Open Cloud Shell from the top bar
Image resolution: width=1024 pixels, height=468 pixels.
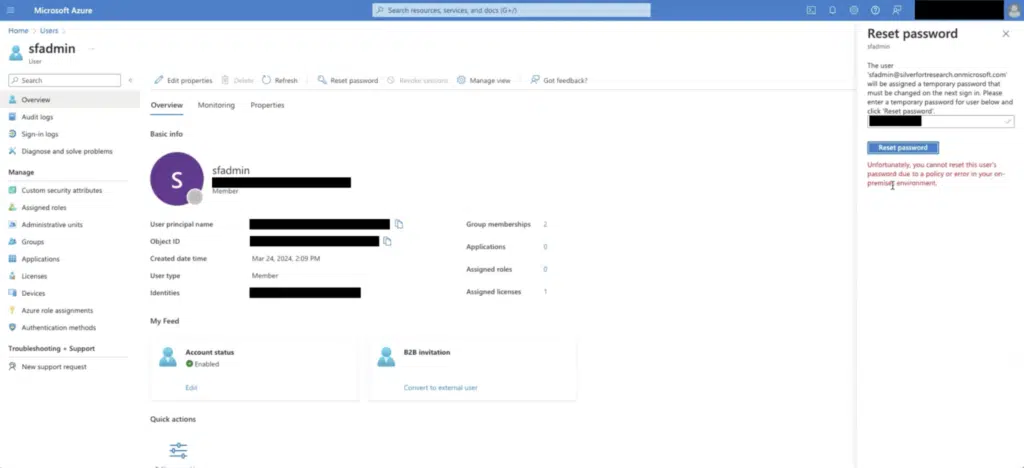[x=811, y=10]
